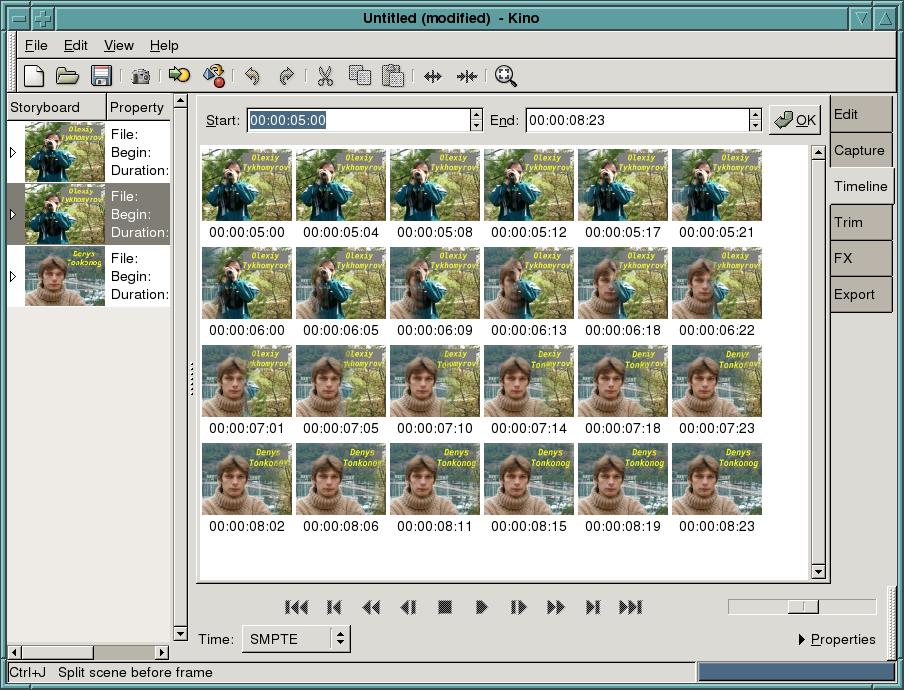
Task: Select the thumbnail at 00:00:07:14
Action: [529, 381]
